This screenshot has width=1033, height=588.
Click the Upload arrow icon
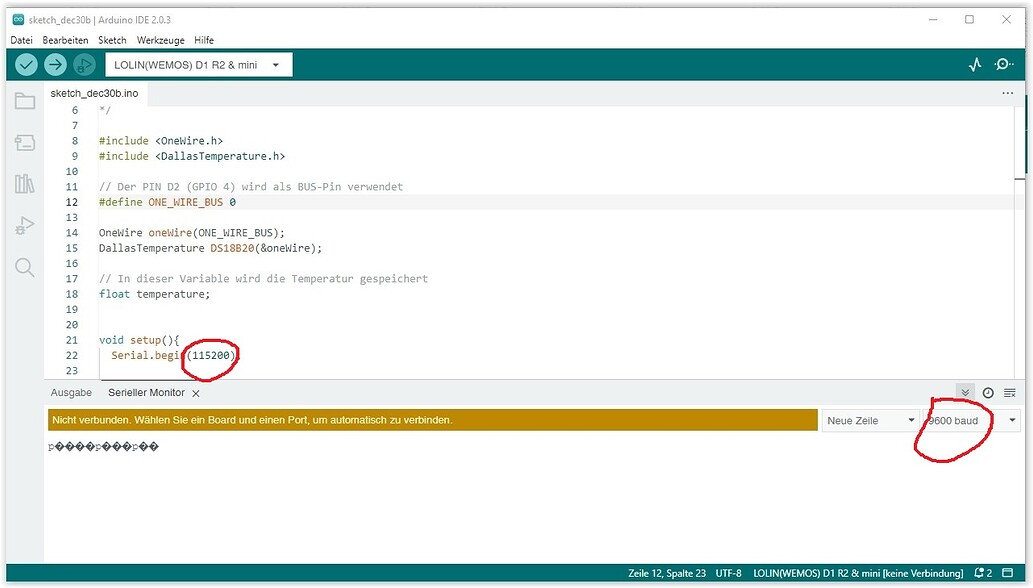(55, 64)
